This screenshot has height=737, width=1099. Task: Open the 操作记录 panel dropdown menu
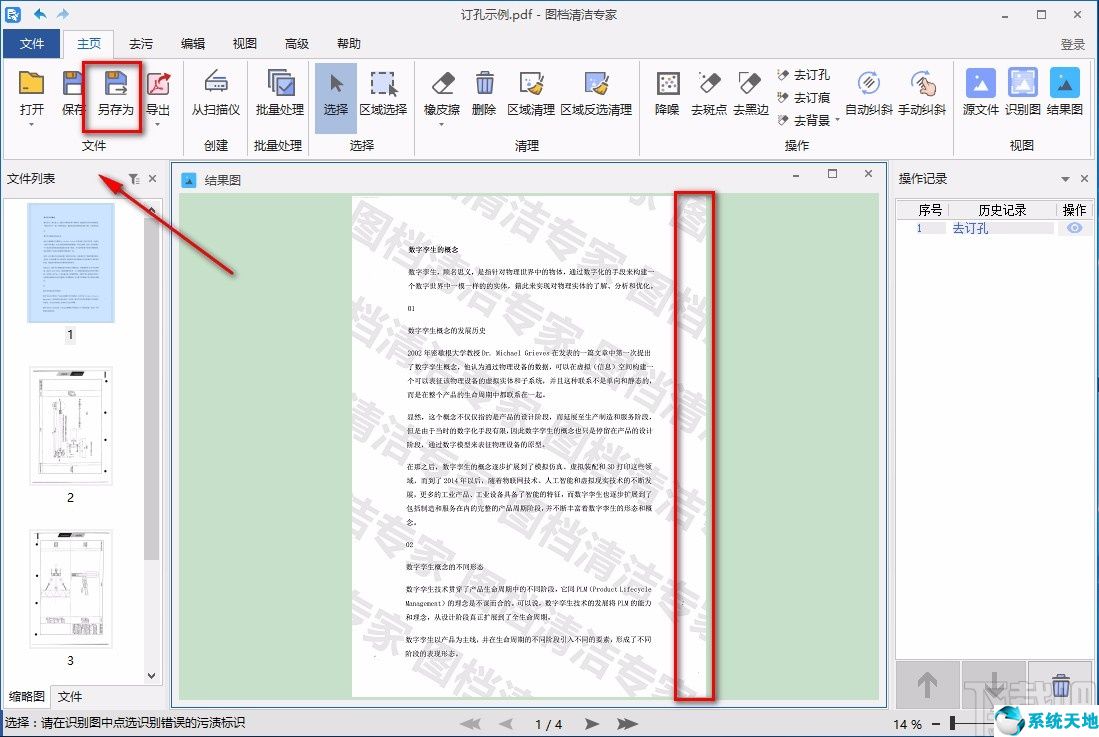coord(1066,180)
